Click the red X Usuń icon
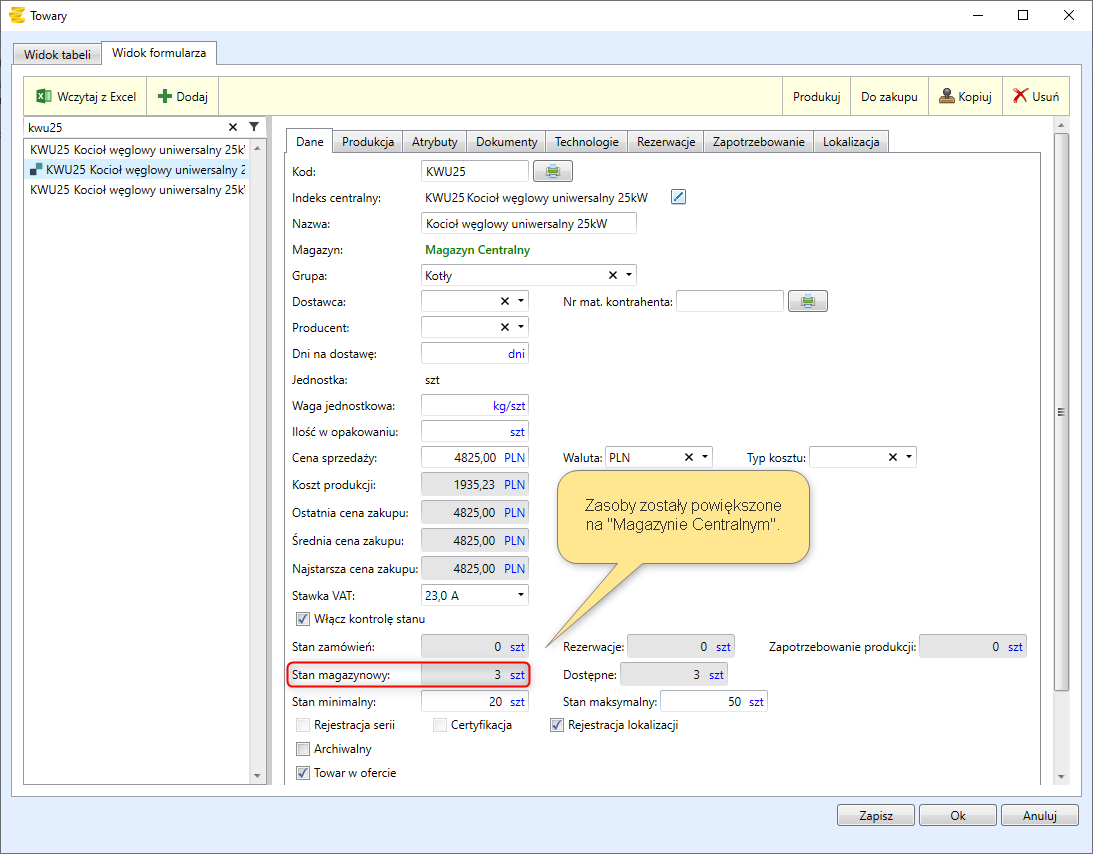Viewport: 1093px width, 854px height. (x=1020, y=97)
